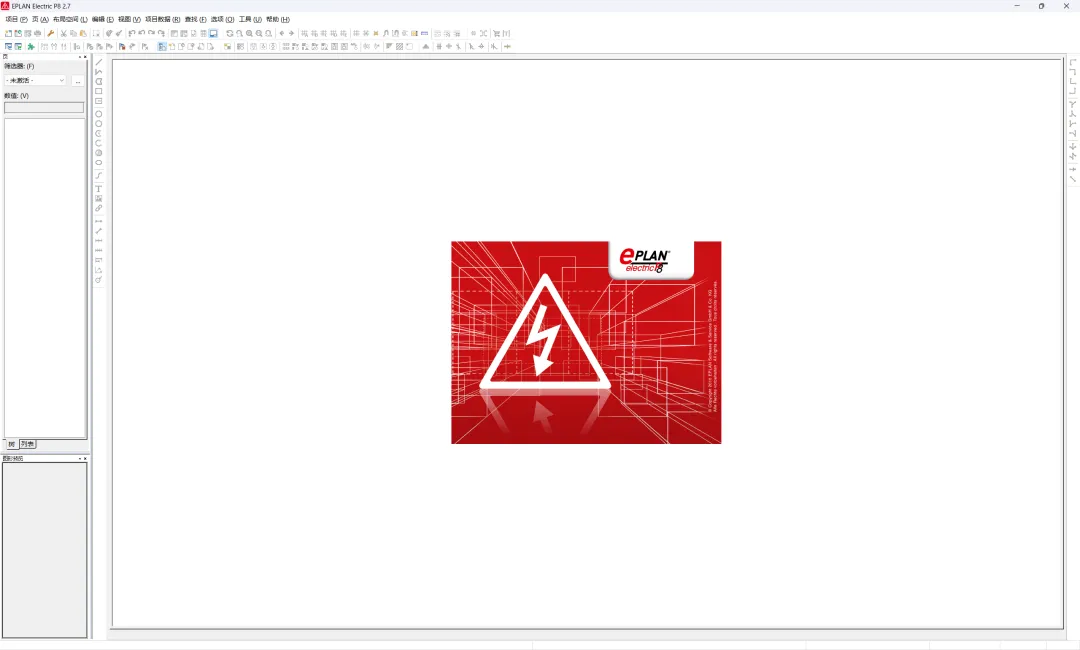Open the 项目 (P) menu
Viewport: 1080px width, 650px height.
click(x=16, y=19)
